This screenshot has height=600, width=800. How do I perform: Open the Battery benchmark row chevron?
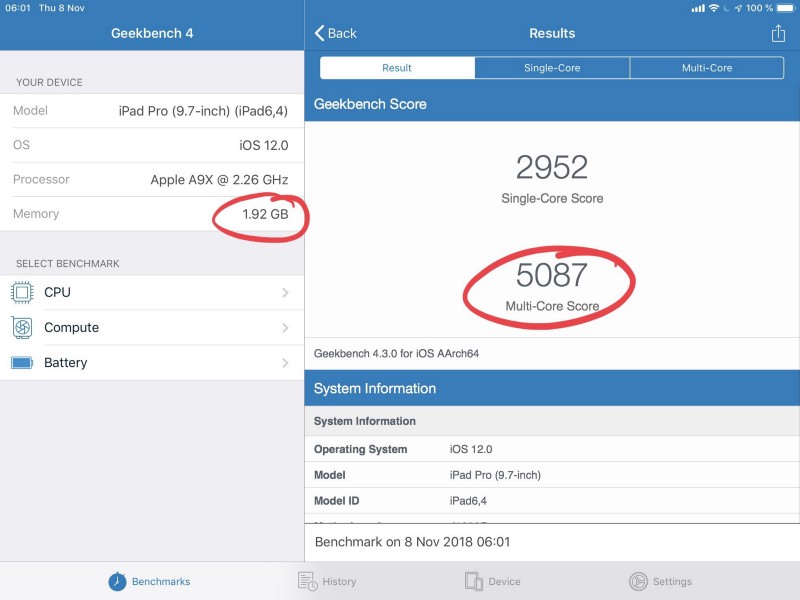pos(285,363)
